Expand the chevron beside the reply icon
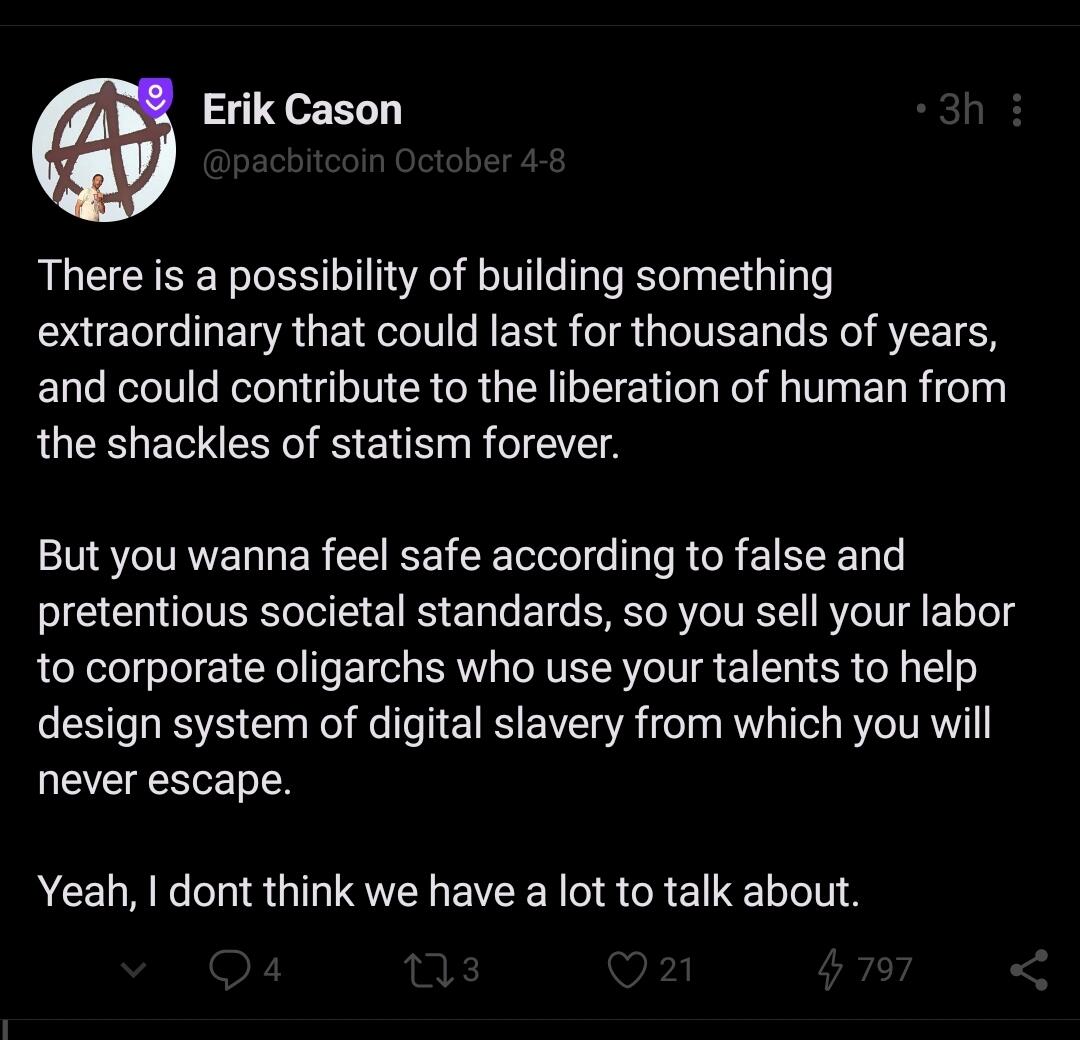Image resolution: width=1080 pixels, height=1040 pixels. tap(134, 970)
